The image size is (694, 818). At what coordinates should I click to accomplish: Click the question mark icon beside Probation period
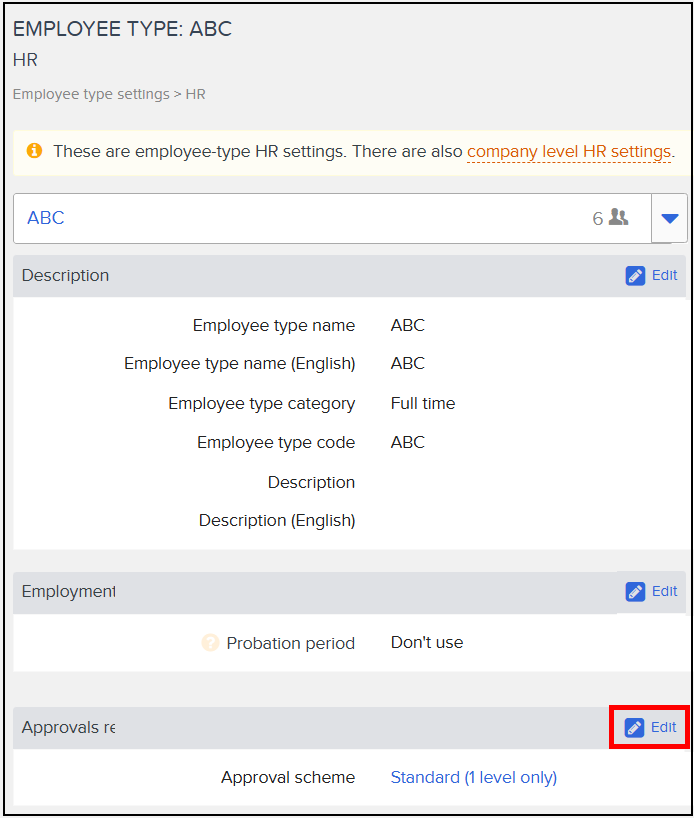point(210,643)
